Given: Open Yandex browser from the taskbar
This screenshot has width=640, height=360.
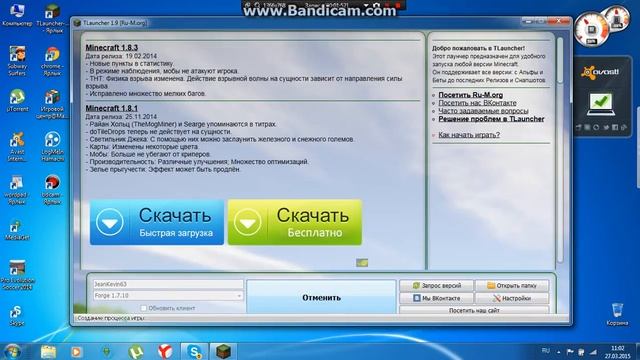Looking at the screenshot, I should [x=165, y=351].
